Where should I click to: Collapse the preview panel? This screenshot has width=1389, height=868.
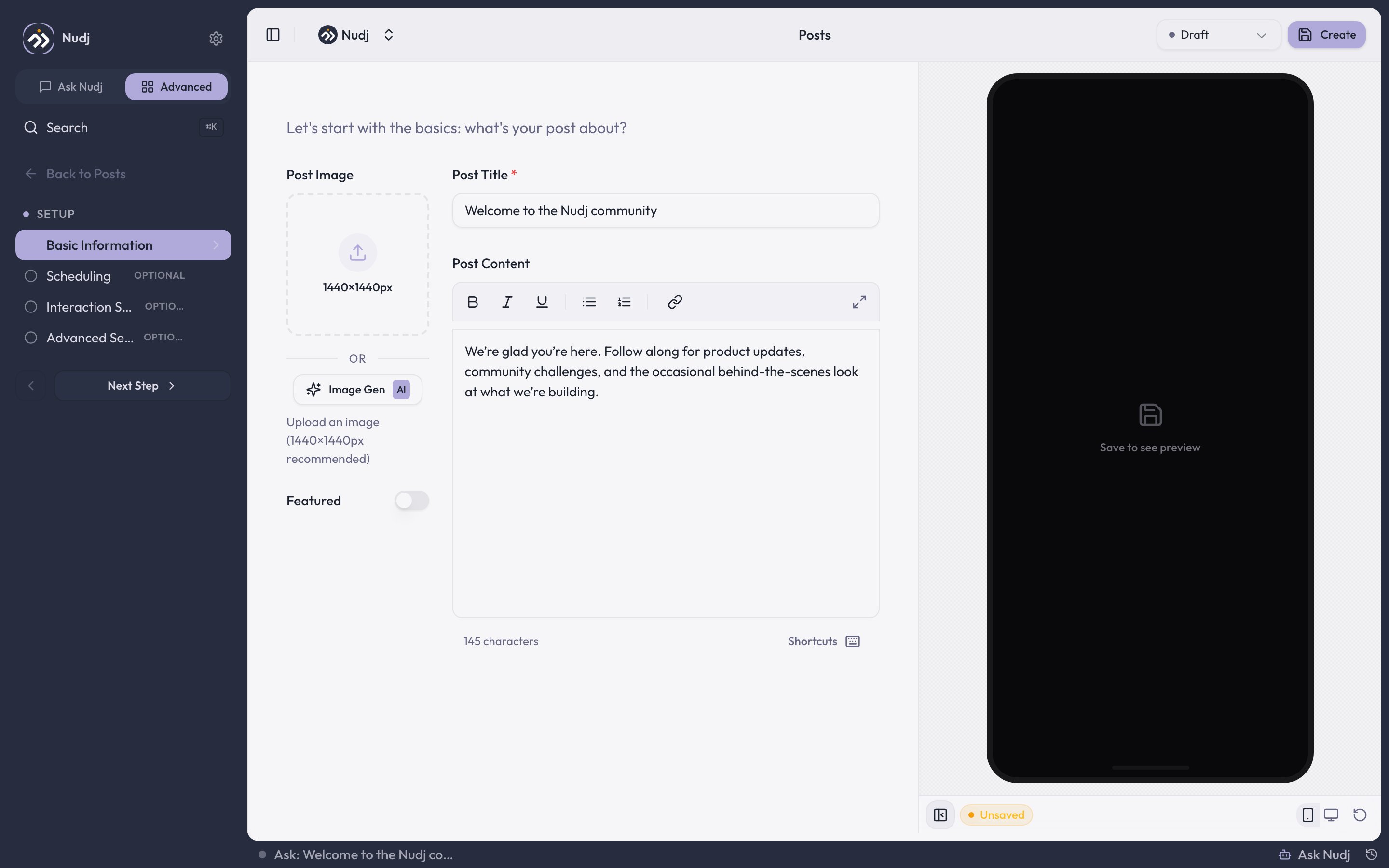[940, 815]
